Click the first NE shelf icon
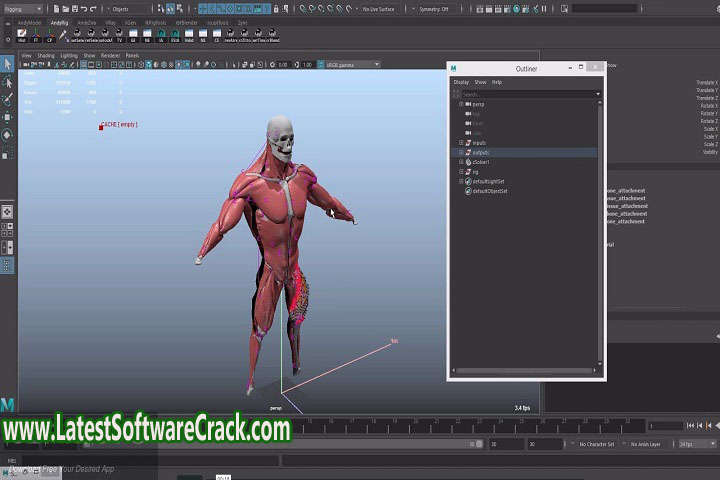Screen dimensions: 720x480 point(147,35)
